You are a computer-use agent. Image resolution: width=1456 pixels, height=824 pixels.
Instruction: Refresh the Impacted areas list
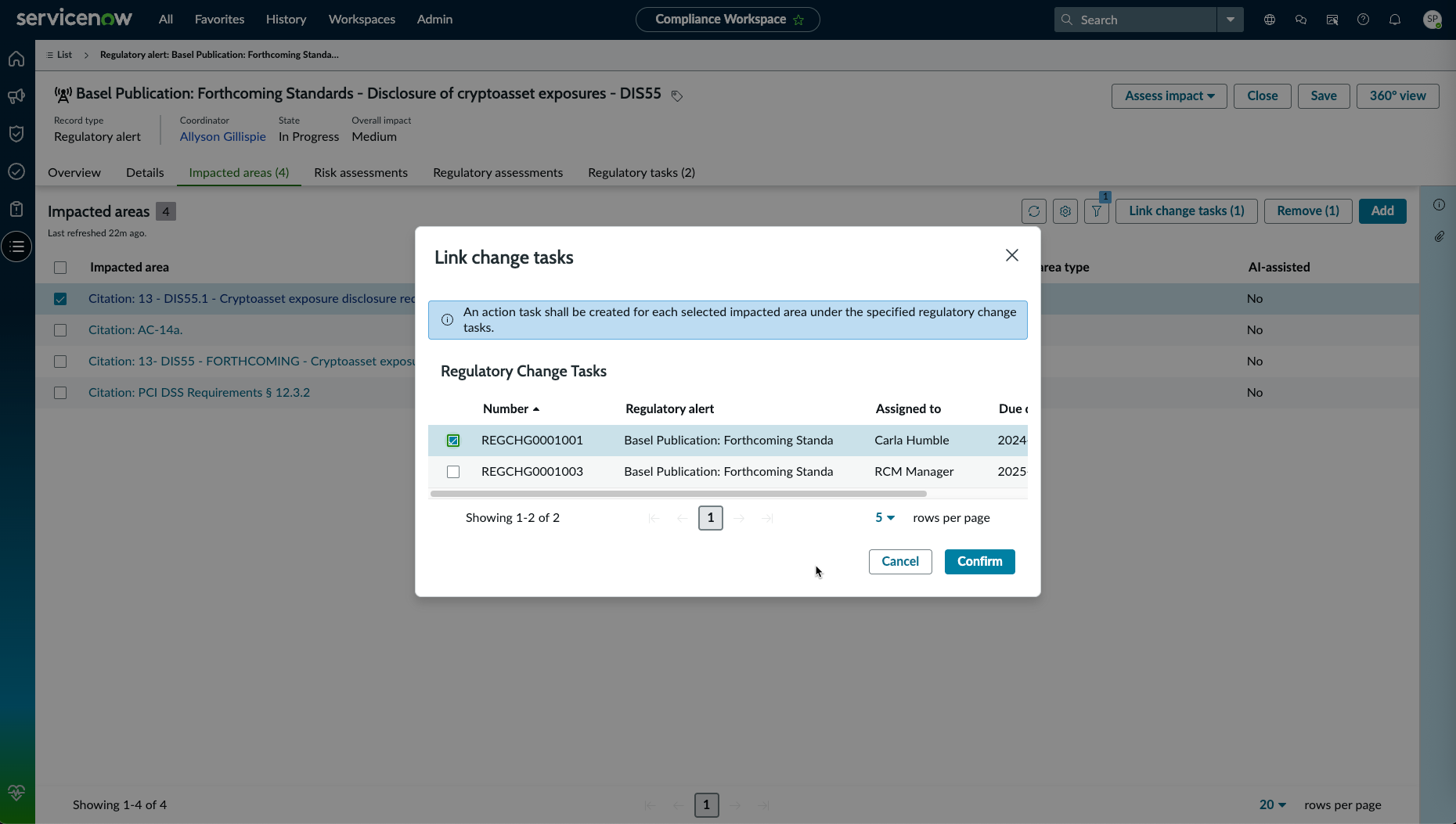pos(1034,211)
